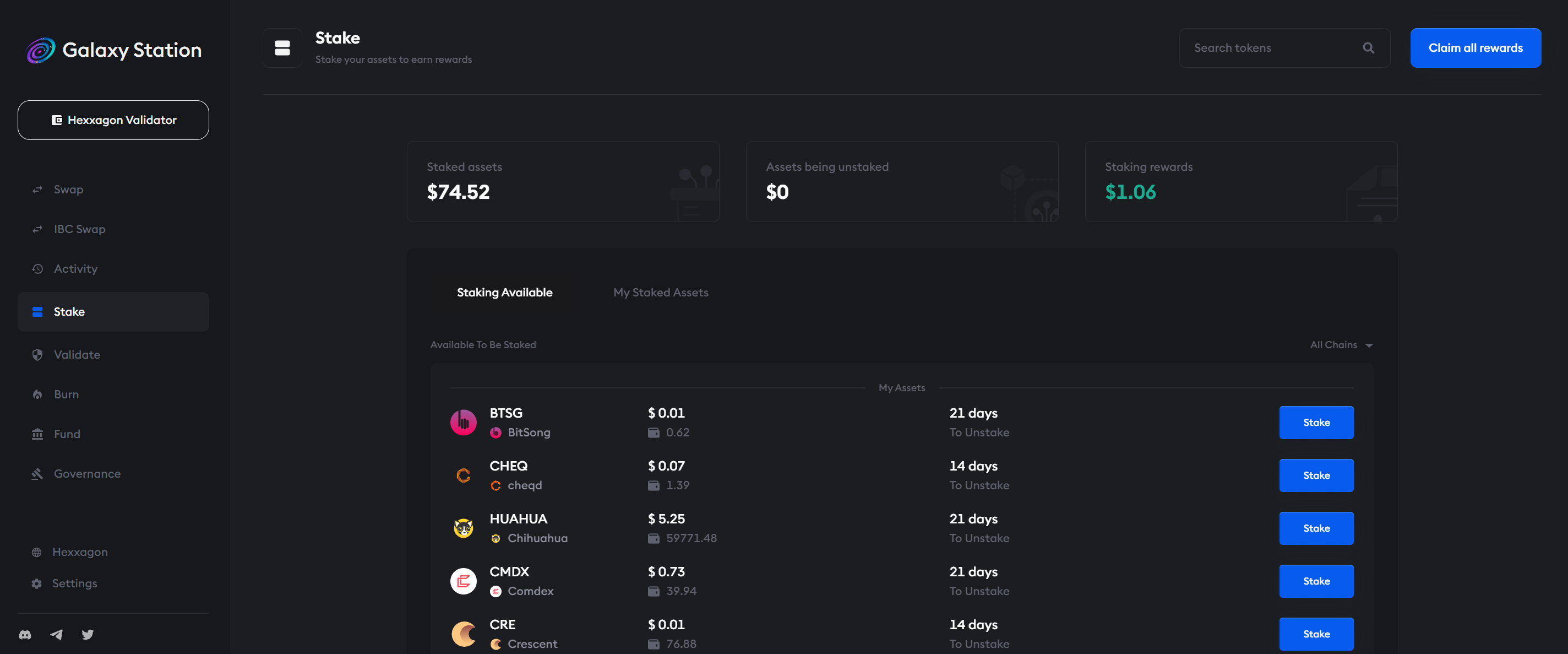Stake the CHEQ token

pyautogui.click(x=1315, y=475)
